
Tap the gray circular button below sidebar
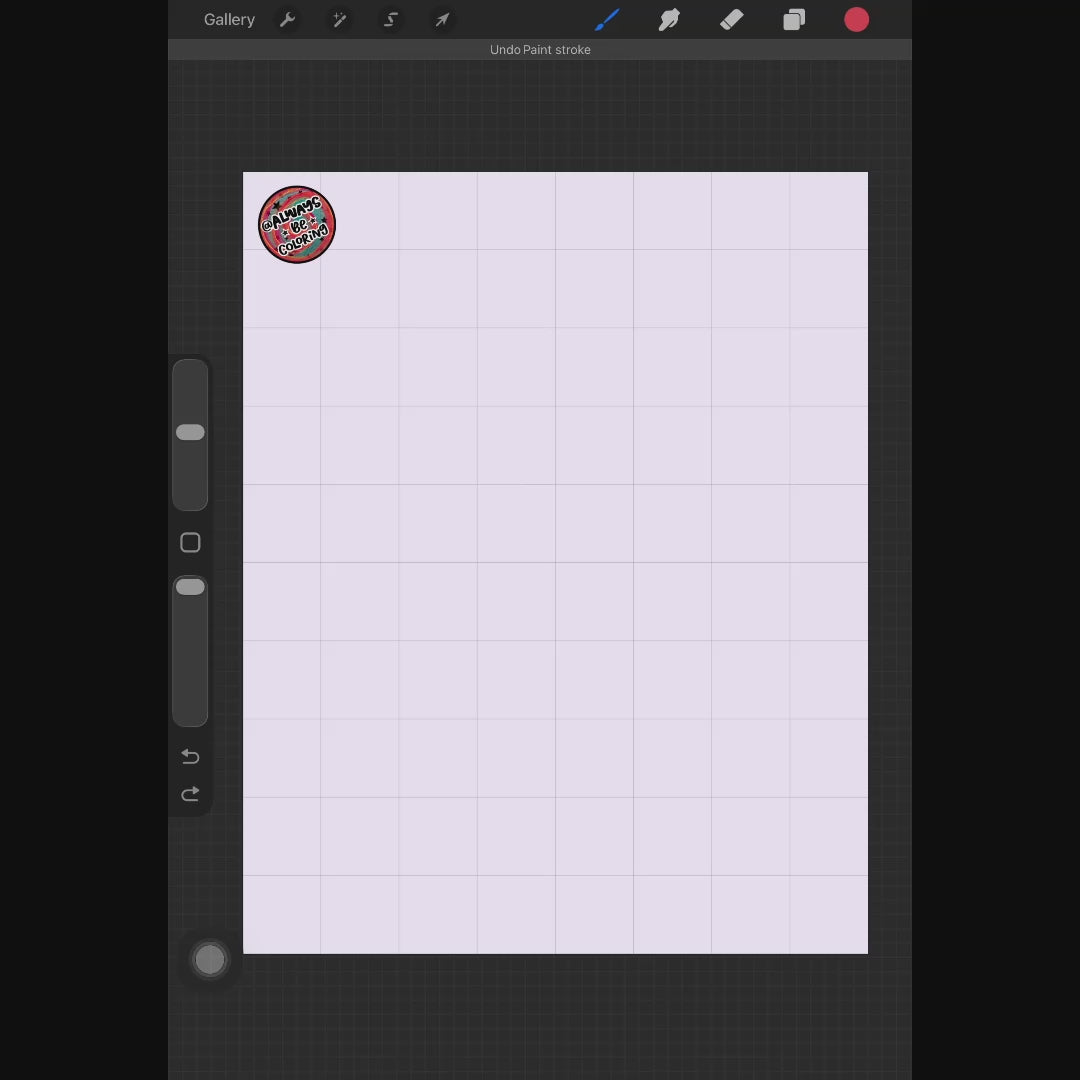210,960
